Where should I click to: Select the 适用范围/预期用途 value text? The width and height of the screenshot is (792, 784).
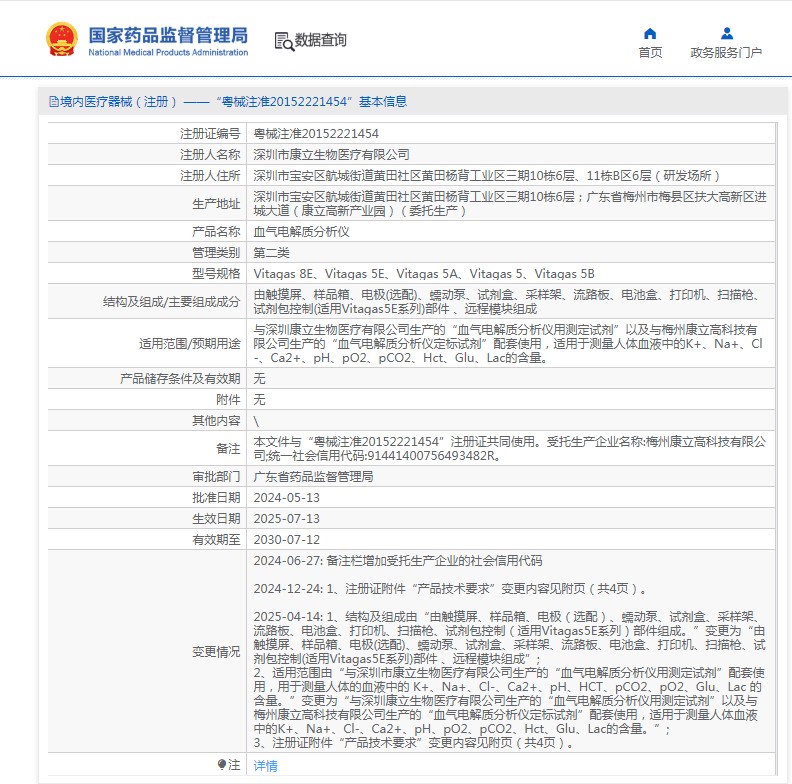(x=508, y=344)
